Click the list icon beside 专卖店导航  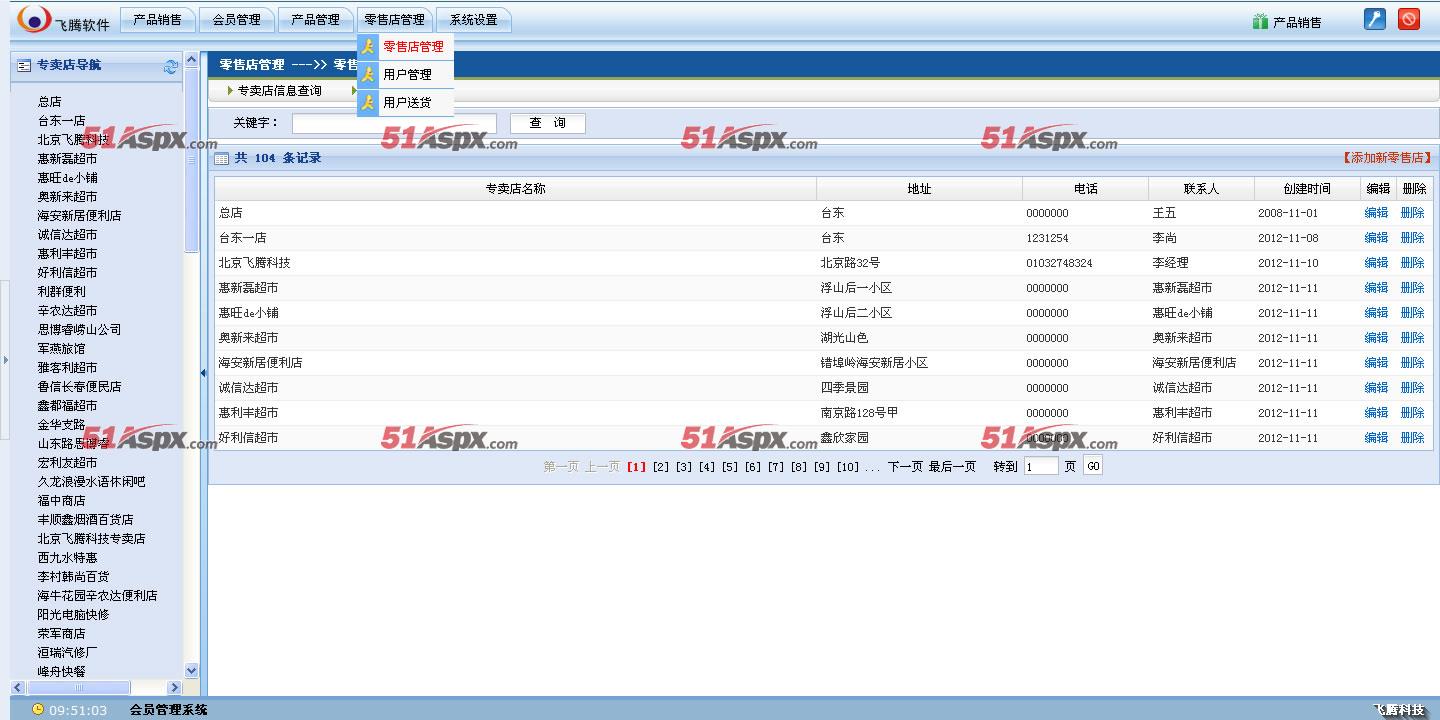pyautogui.click(x=24, y=66)
